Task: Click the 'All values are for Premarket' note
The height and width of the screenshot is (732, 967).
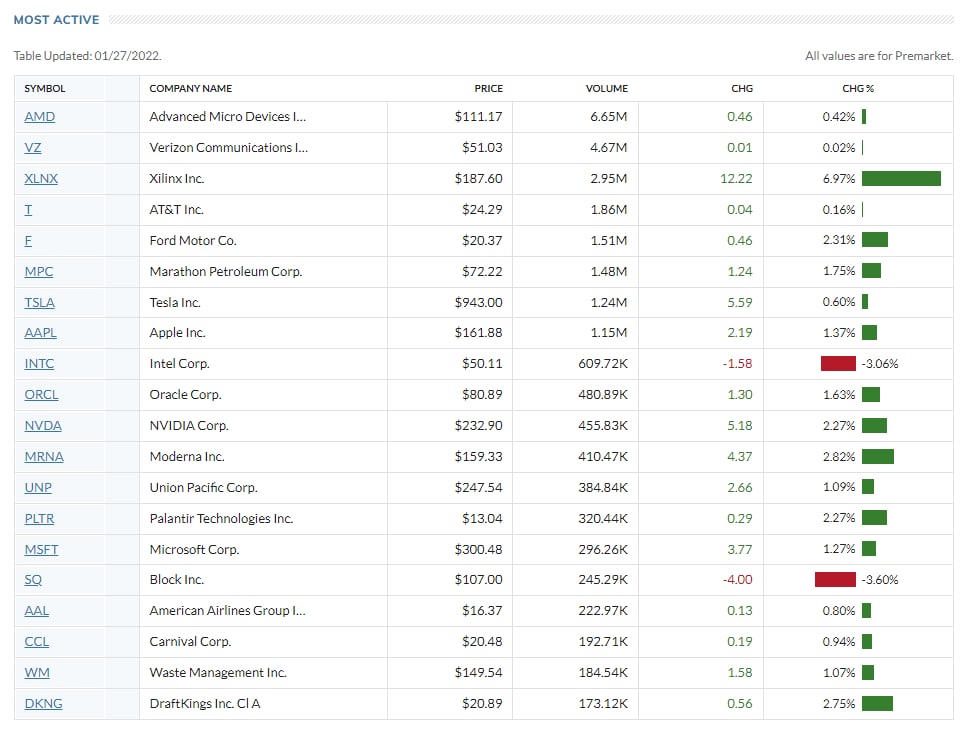Action: (879, 56)
